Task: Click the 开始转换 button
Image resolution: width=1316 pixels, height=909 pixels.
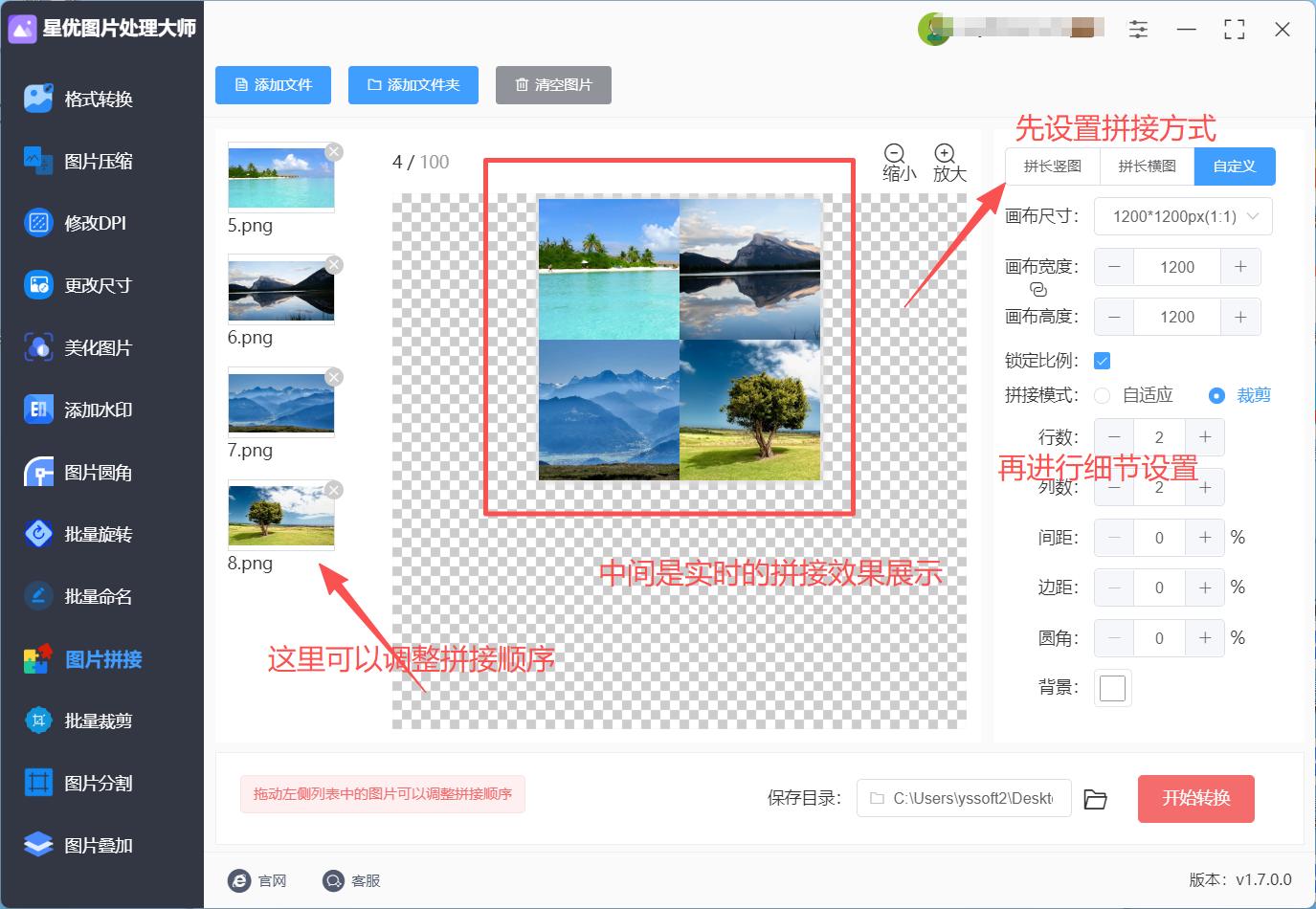Action: click(x=1195, y=799)
